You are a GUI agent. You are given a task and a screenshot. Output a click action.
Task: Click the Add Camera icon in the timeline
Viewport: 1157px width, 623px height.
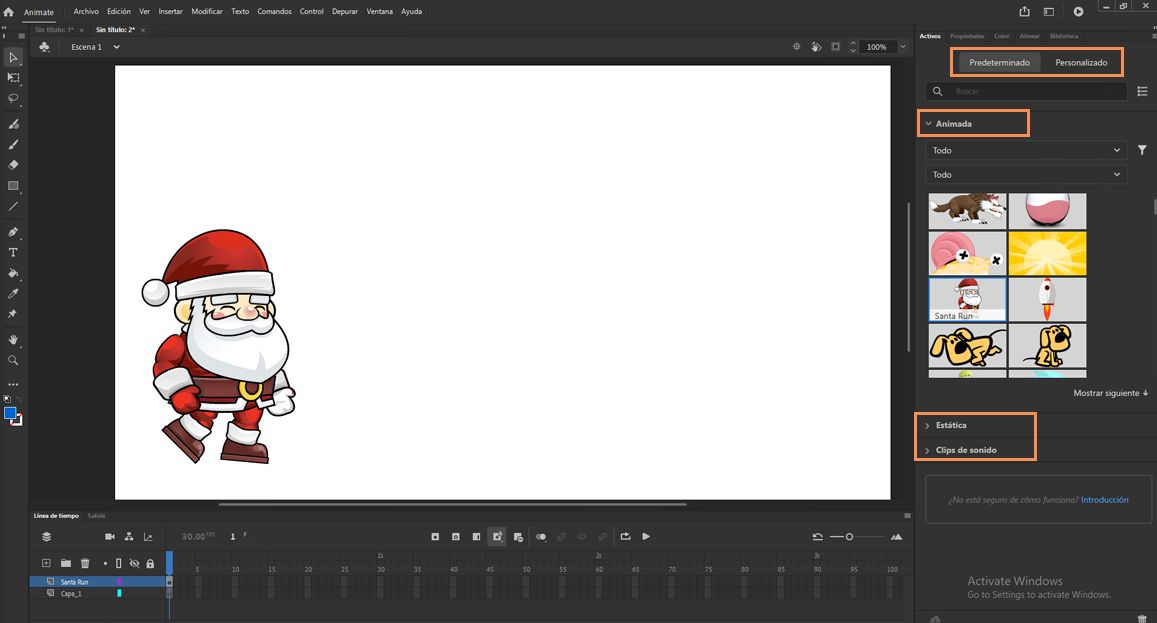(110, 537)
